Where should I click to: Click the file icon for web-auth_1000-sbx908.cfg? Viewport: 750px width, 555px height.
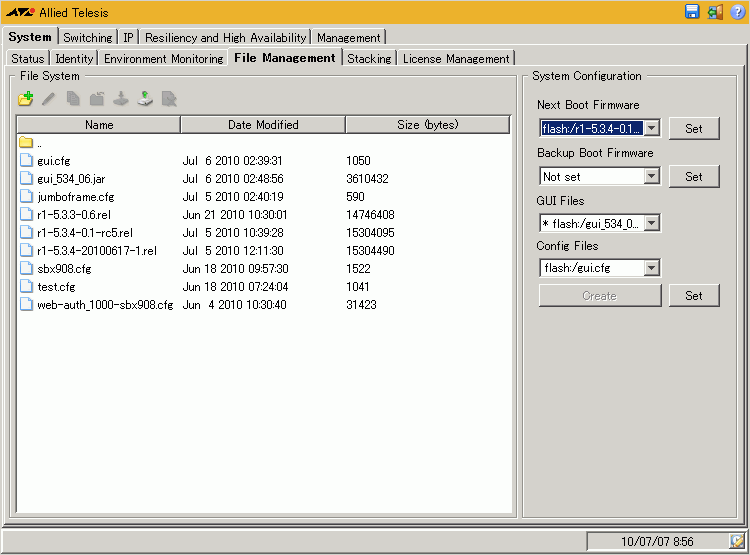click(26, 304)
